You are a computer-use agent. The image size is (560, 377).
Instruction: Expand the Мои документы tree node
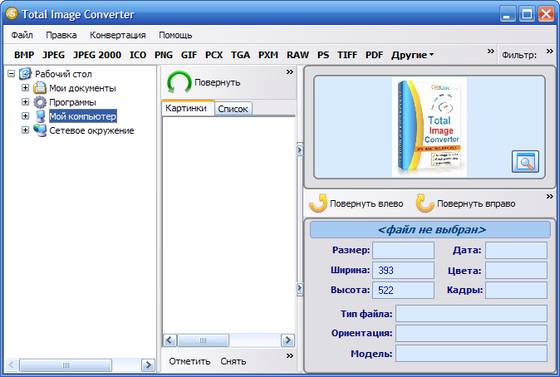pyautogui.click(x=25, y=87)
